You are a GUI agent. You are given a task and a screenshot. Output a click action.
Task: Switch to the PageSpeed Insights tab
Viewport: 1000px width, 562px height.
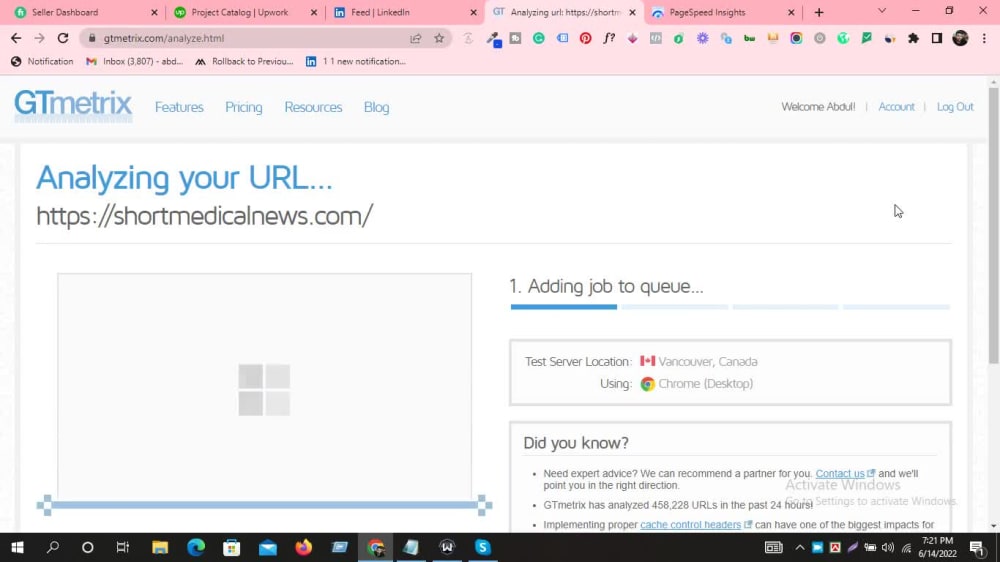(721, 12)
